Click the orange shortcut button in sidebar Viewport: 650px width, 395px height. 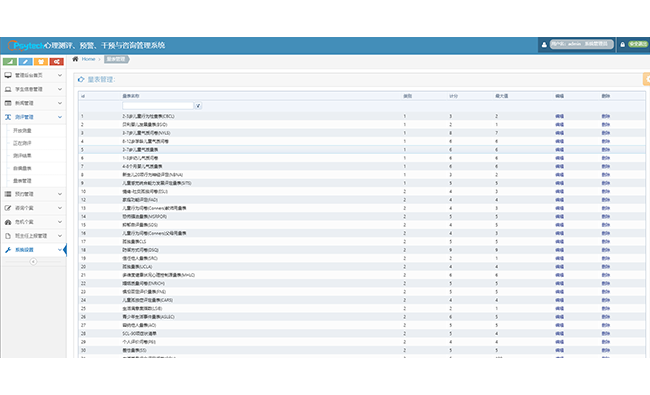(41, 62)
